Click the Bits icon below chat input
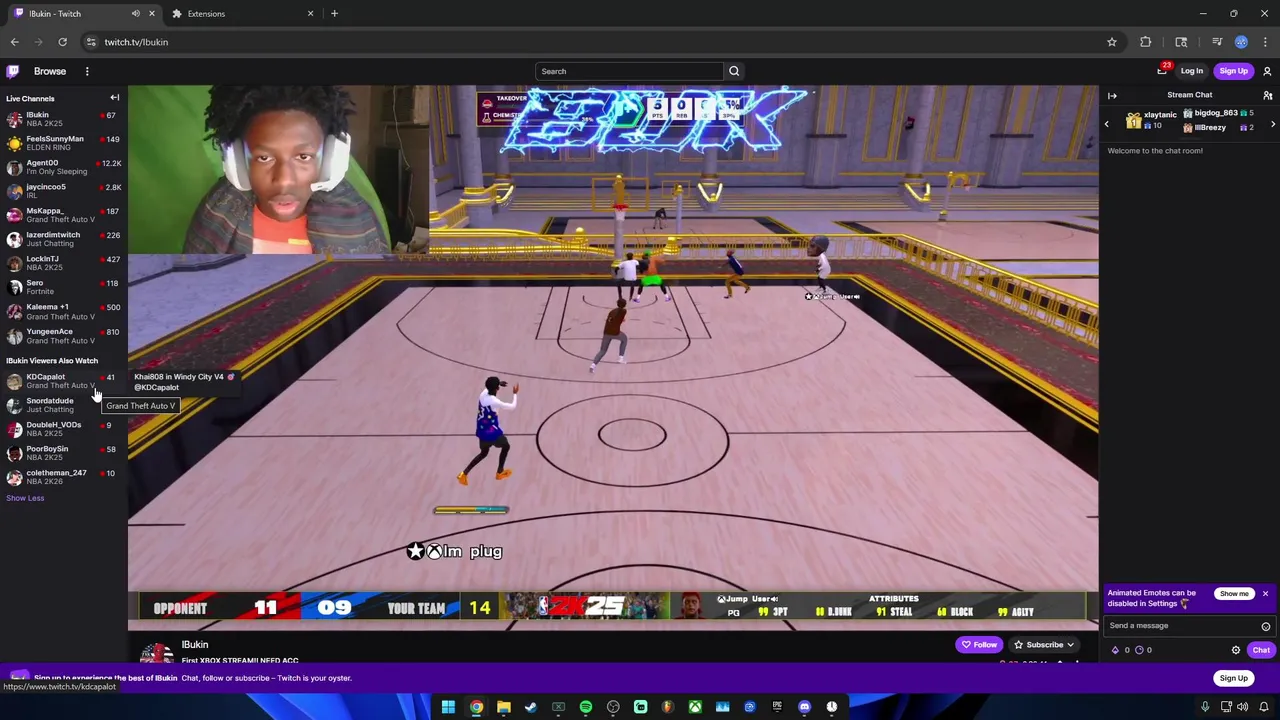1280x720 pixels. (x=1116, y=650)
